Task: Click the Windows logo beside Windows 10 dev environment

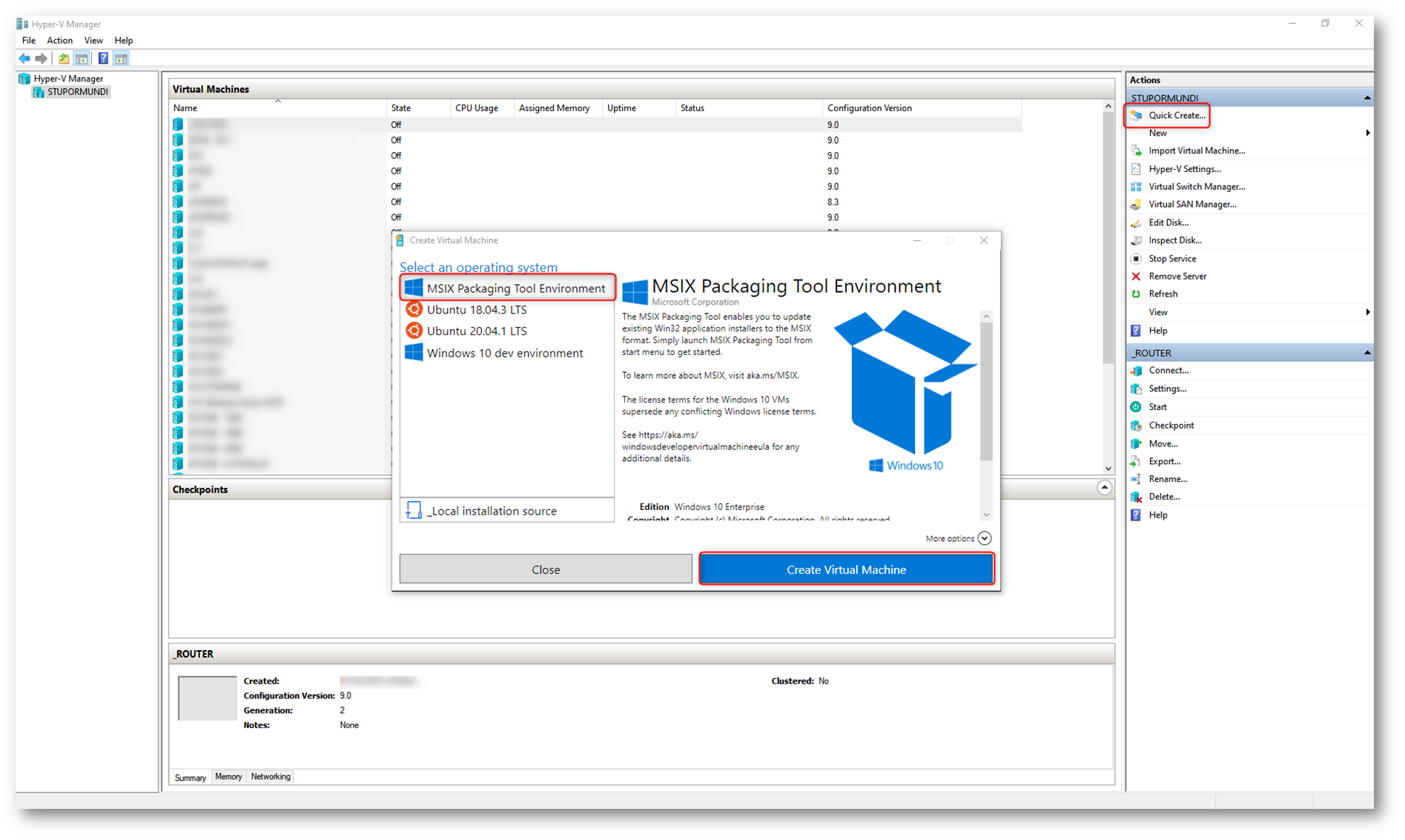Action: coord(414,352)
